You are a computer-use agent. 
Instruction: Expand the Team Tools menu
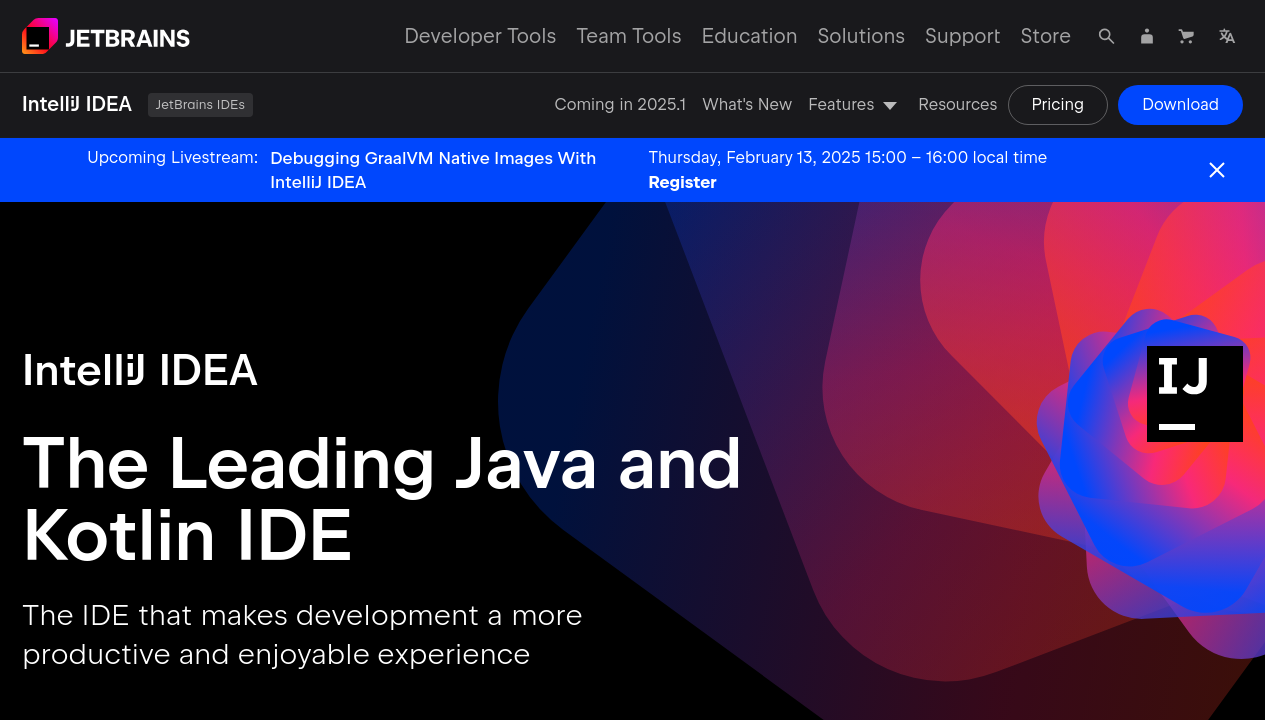pos(628,36)
